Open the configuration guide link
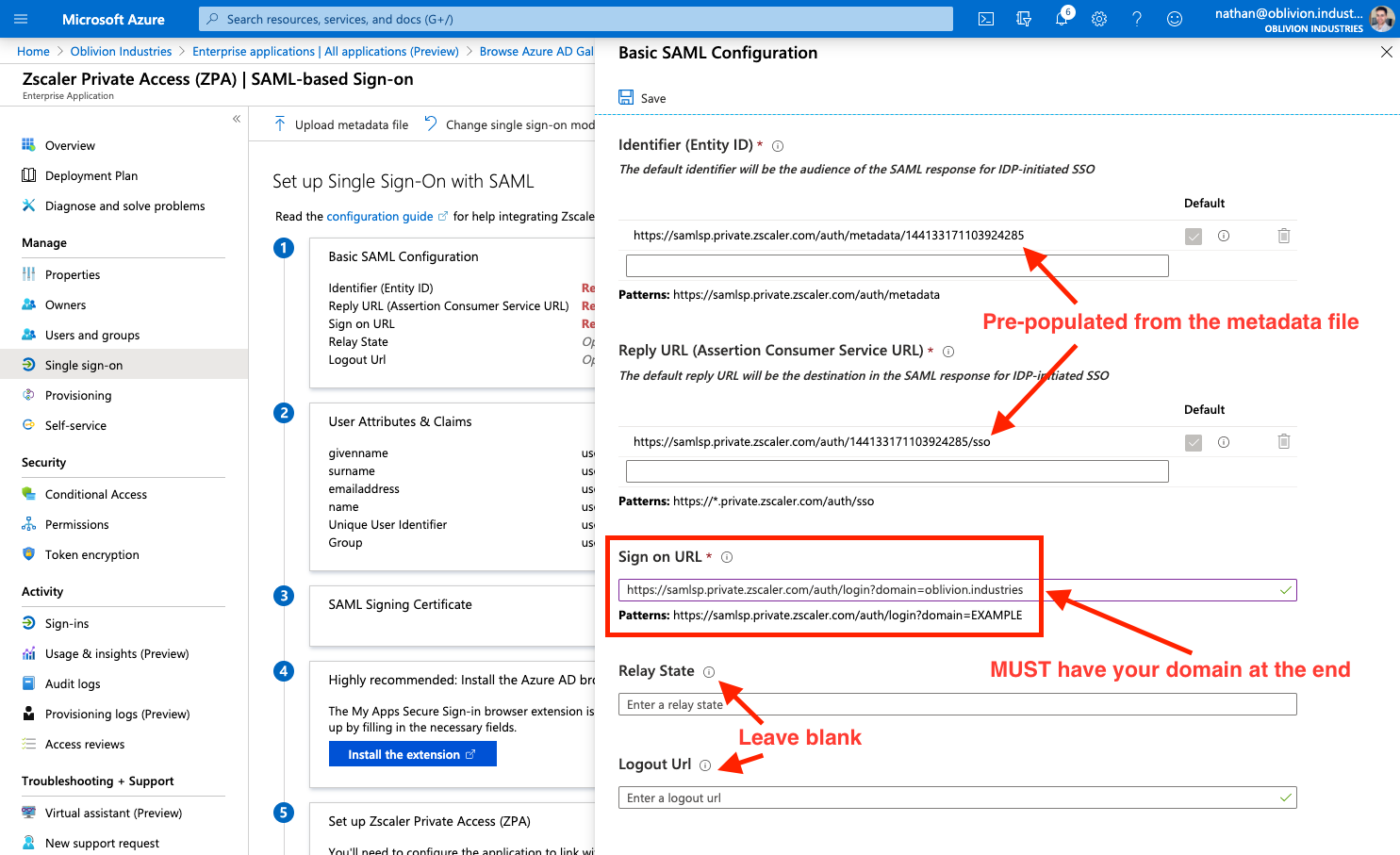1400x855 pixels. 380,216
